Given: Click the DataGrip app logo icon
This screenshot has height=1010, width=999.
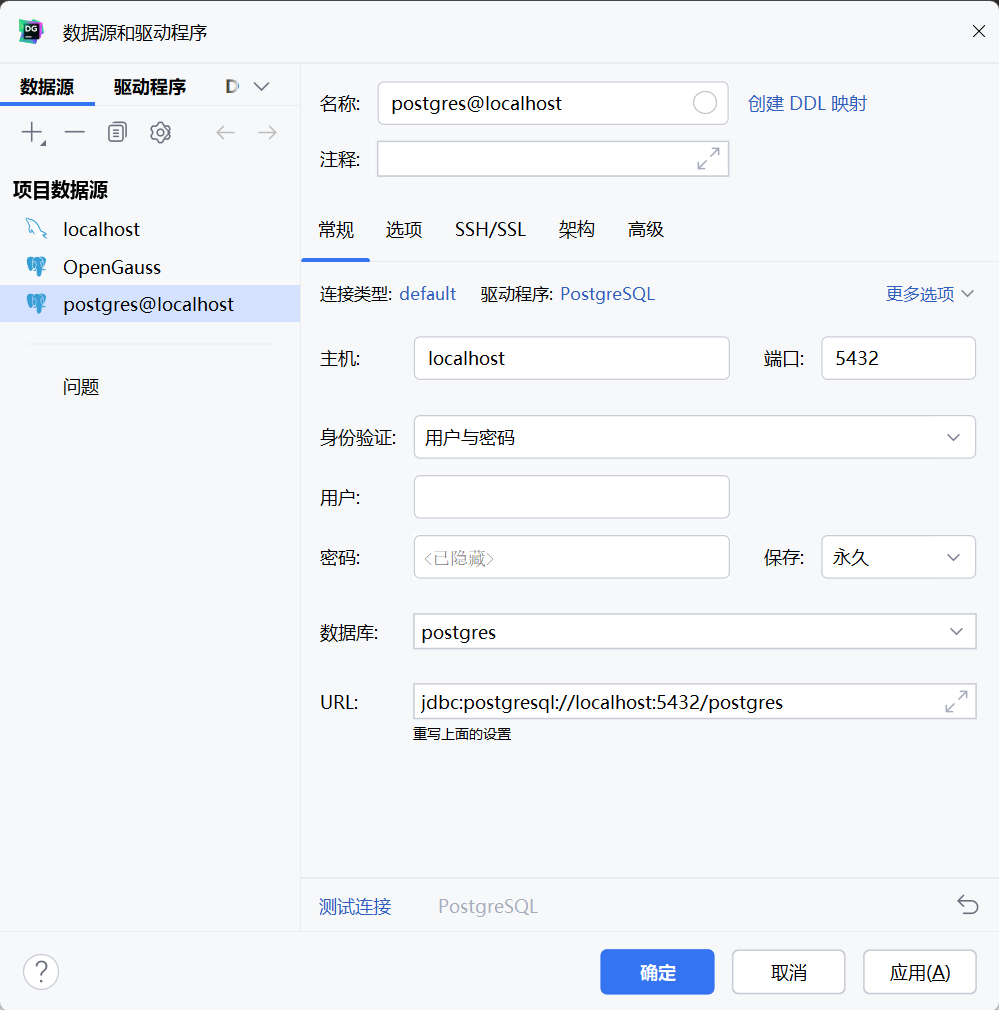Looking at the screenshot, I should (x=31, y=32).
